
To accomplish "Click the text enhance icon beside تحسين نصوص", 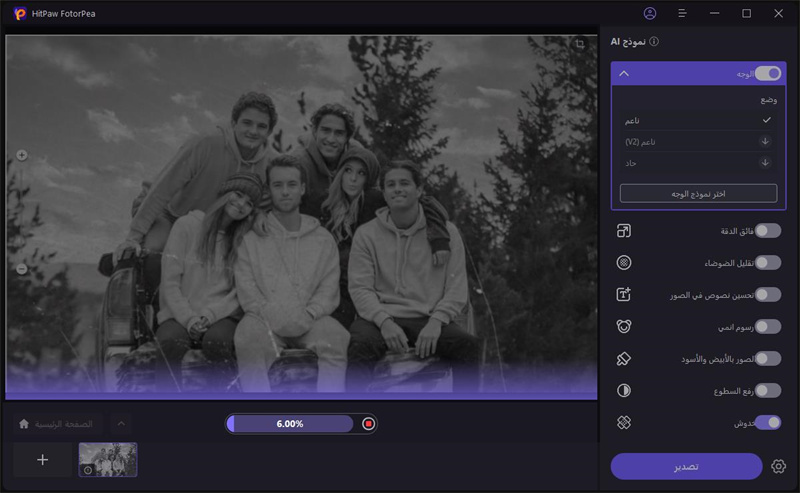I will 623,294.
